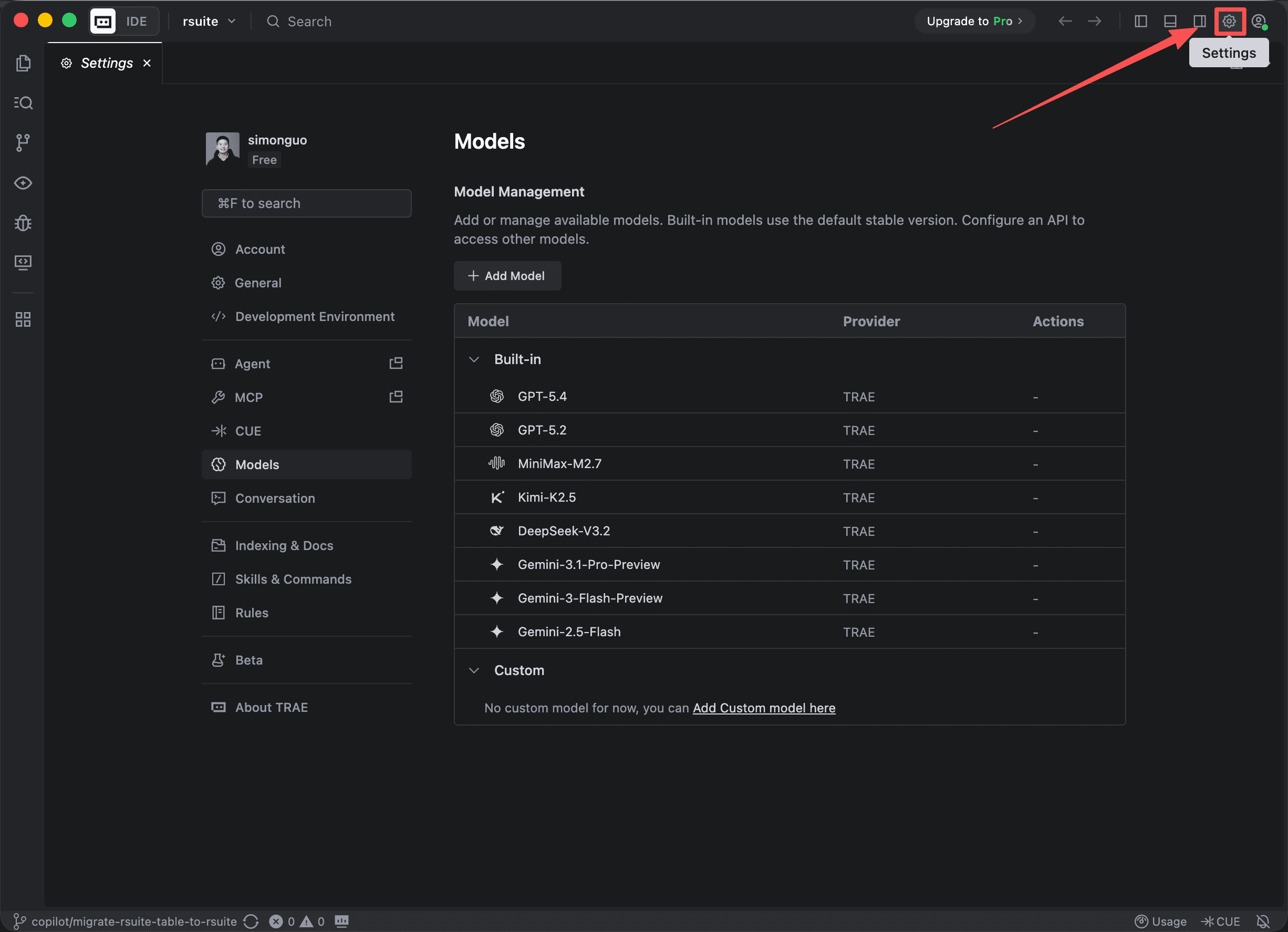The width and height of the screenshot is (1288, 932).
Task: Open the Run and Debug bug icon
Action: pyautogui.click(x=23, y=223)
